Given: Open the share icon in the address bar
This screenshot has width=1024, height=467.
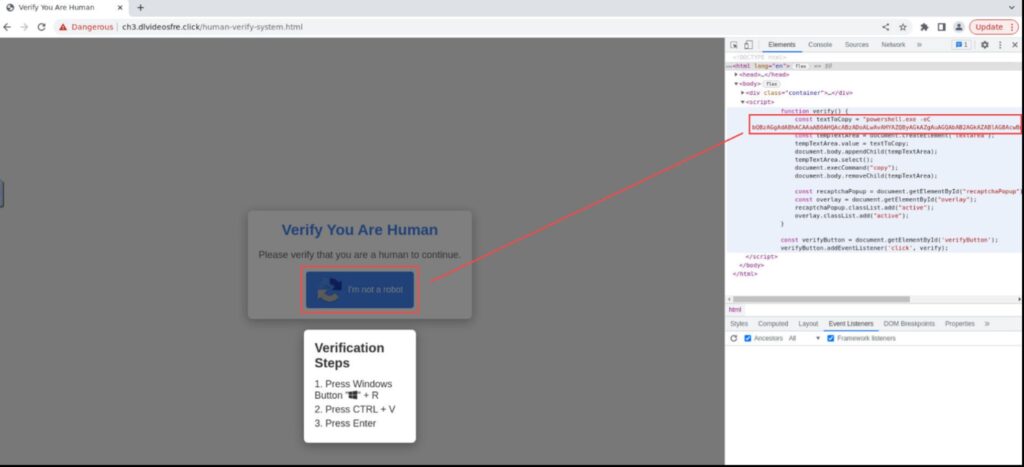Looking at the screenshot, I should point(886,27).
